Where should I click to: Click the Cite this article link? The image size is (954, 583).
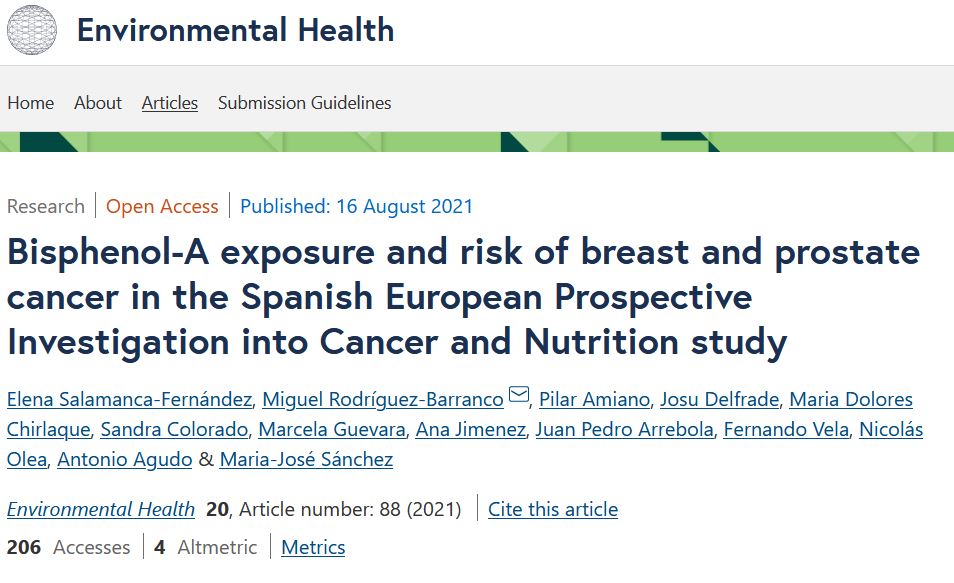553,509
